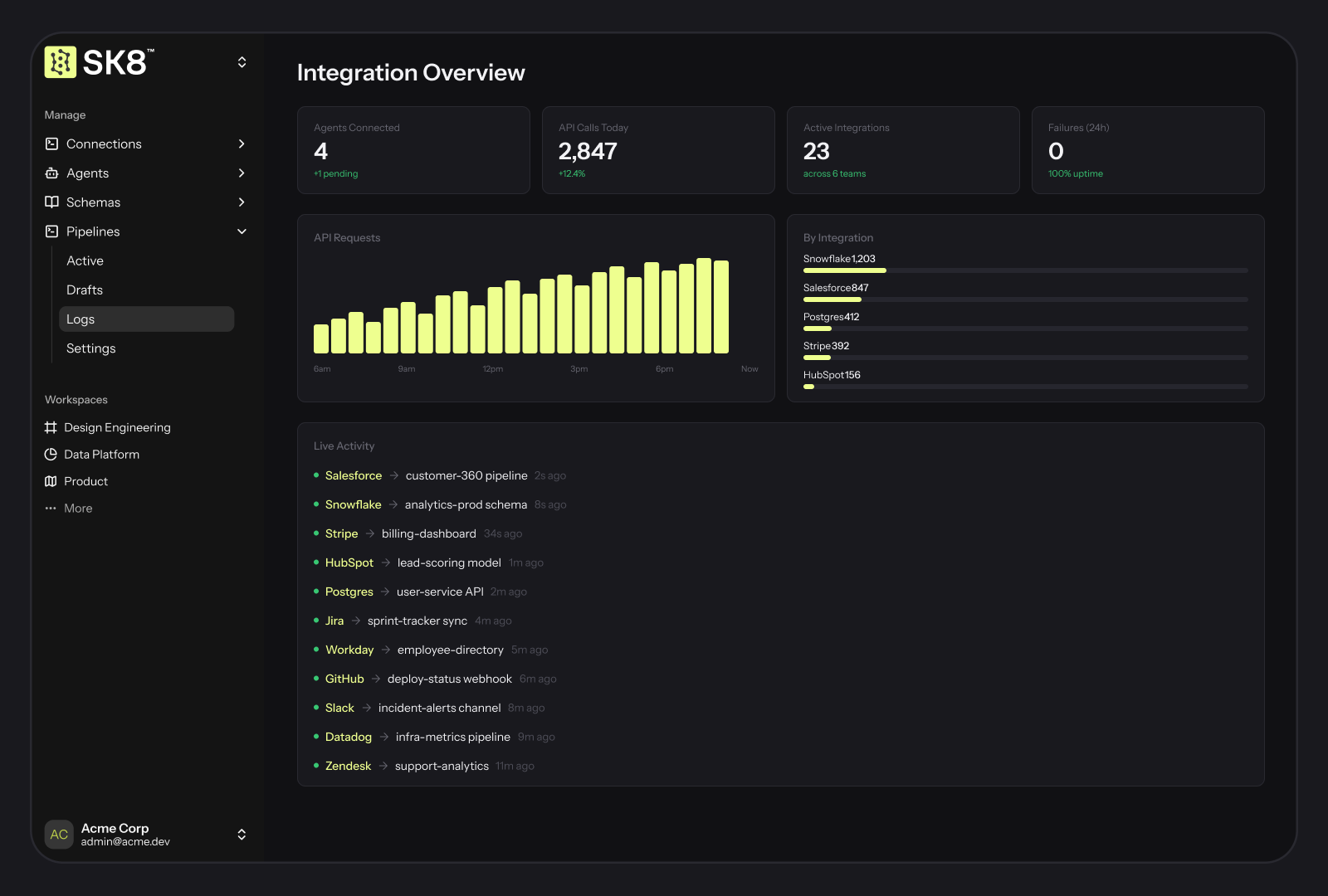Open the workspace switcher beside SK8
Viewport: 1328px width, 896px height.
[x=242, y=61]
